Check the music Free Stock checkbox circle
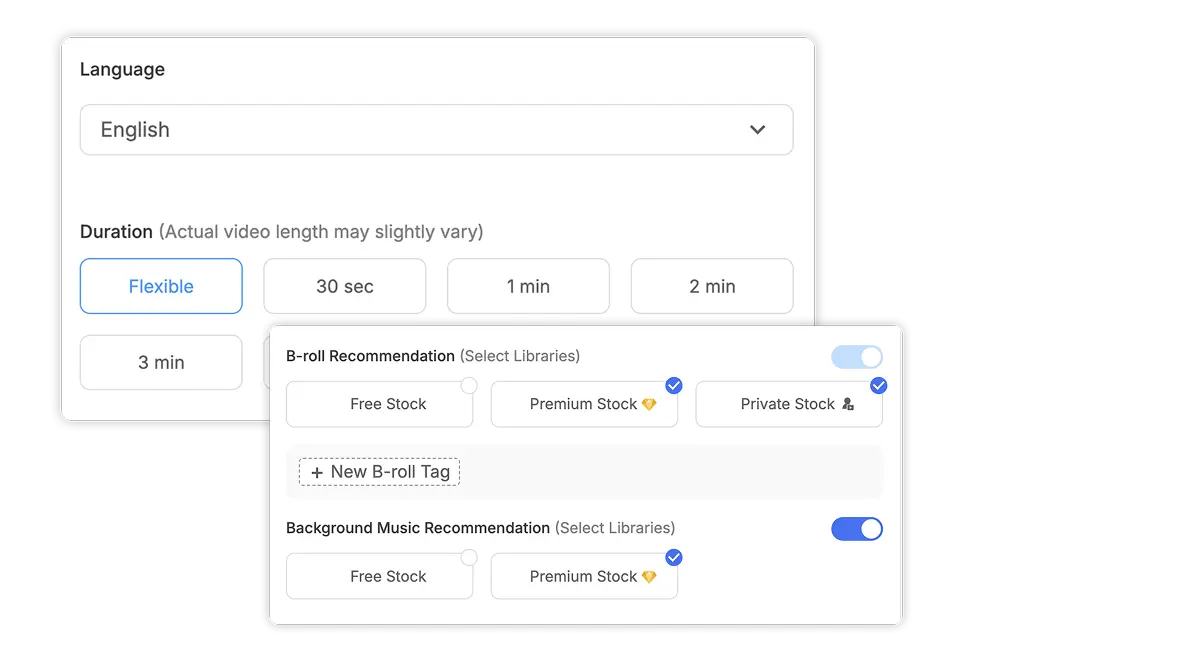The width and height of the screenshot is (1200, 656). (469, 558)
